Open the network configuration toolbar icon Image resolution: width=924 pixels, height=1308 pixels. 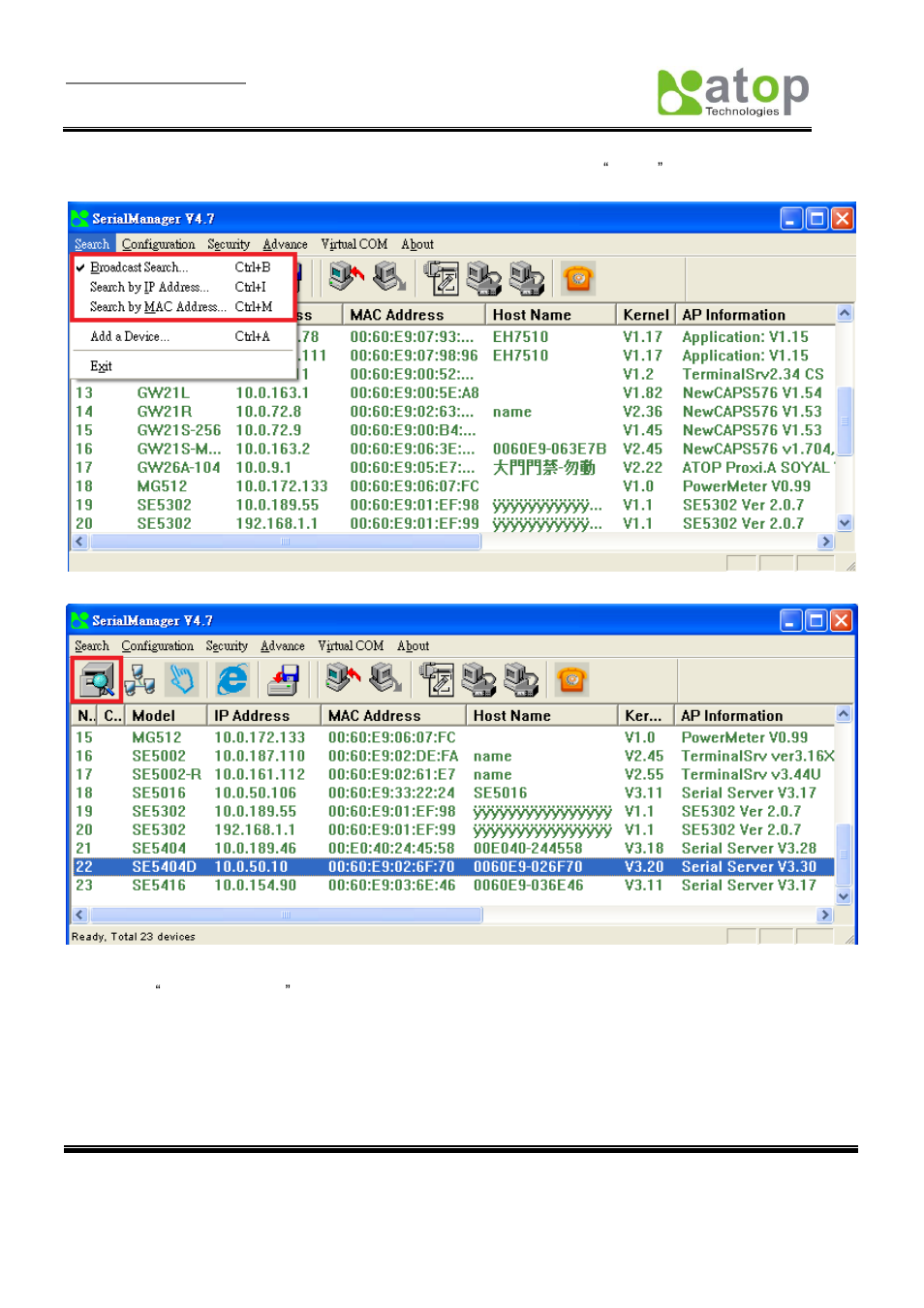pyautogui.click(x=139, y=679)
